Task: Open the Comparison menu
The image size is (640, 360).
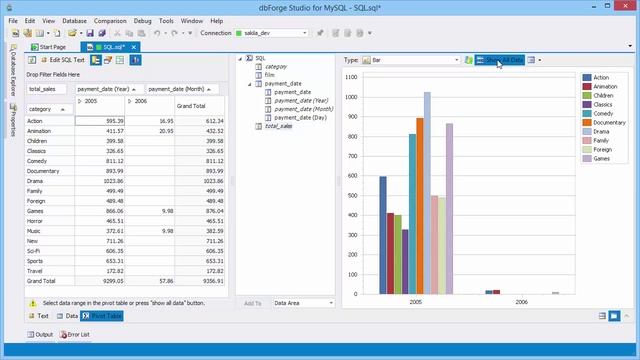Action: (x=110, y=21)
